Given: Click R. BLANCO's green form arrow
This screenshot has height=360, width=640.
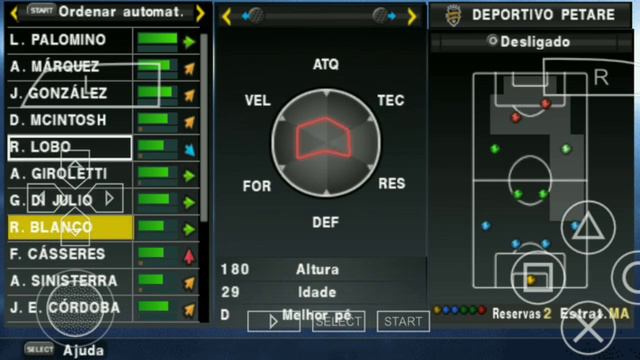Looking at the screenshot, I should [189, 229].
